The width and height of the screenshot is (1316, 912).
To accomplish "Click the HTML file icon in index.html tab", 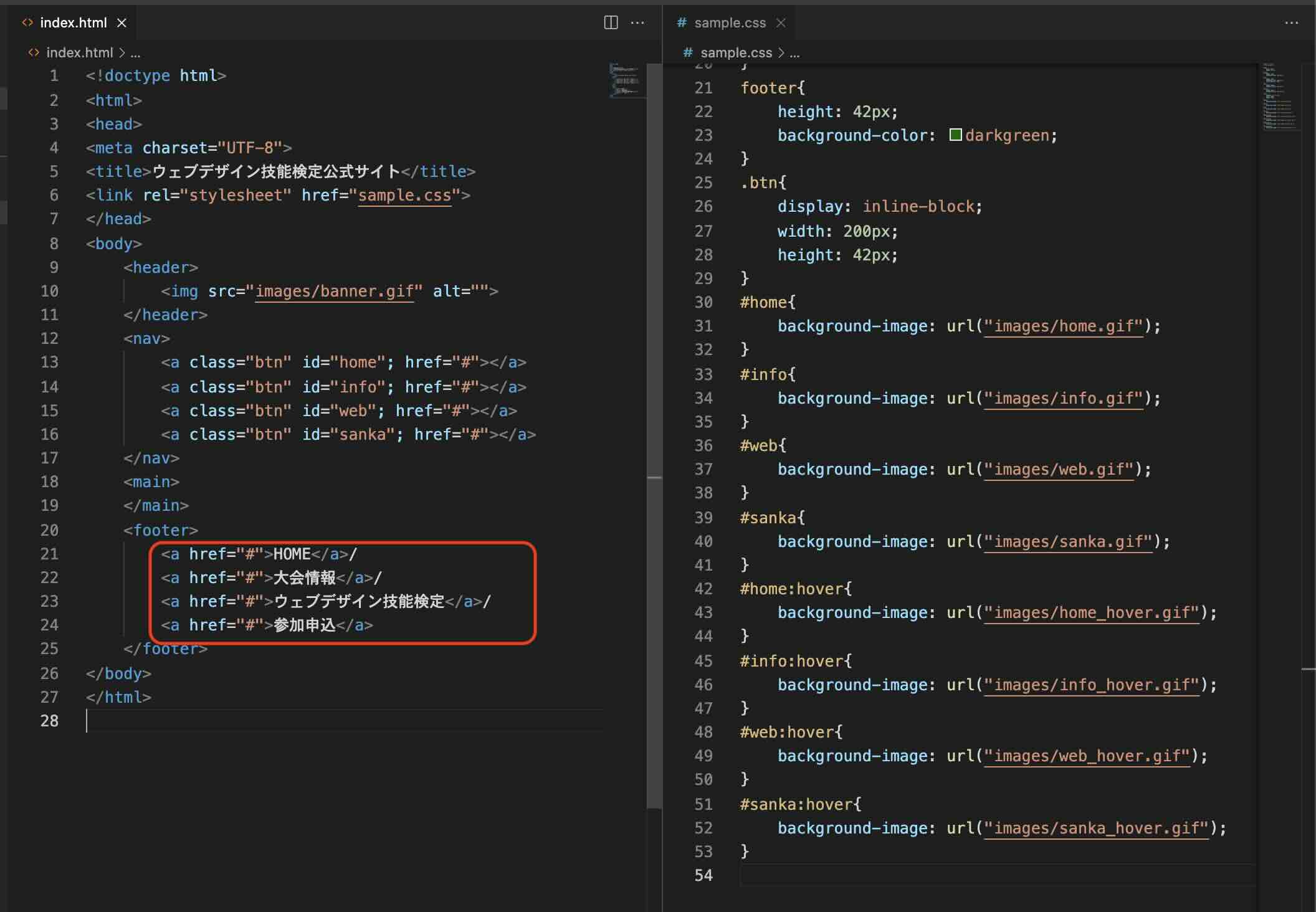I will 27,22.
